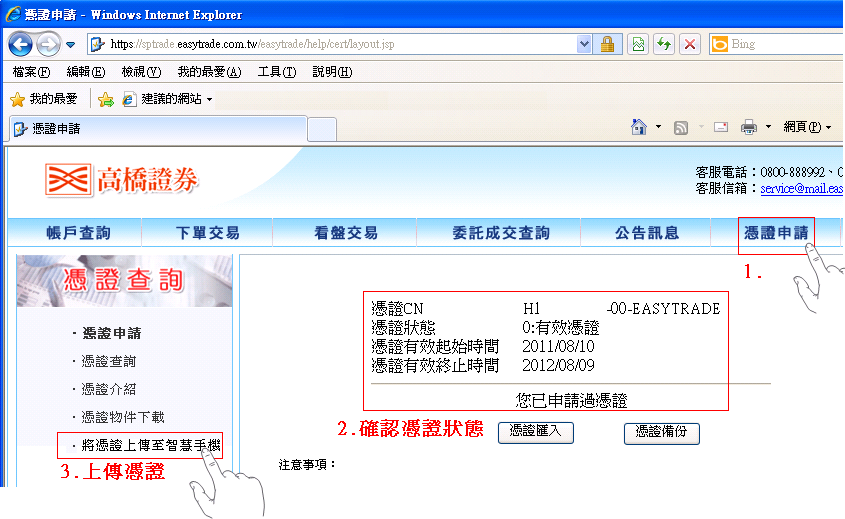
Task: Click the Home page icon
Action: 639,127
